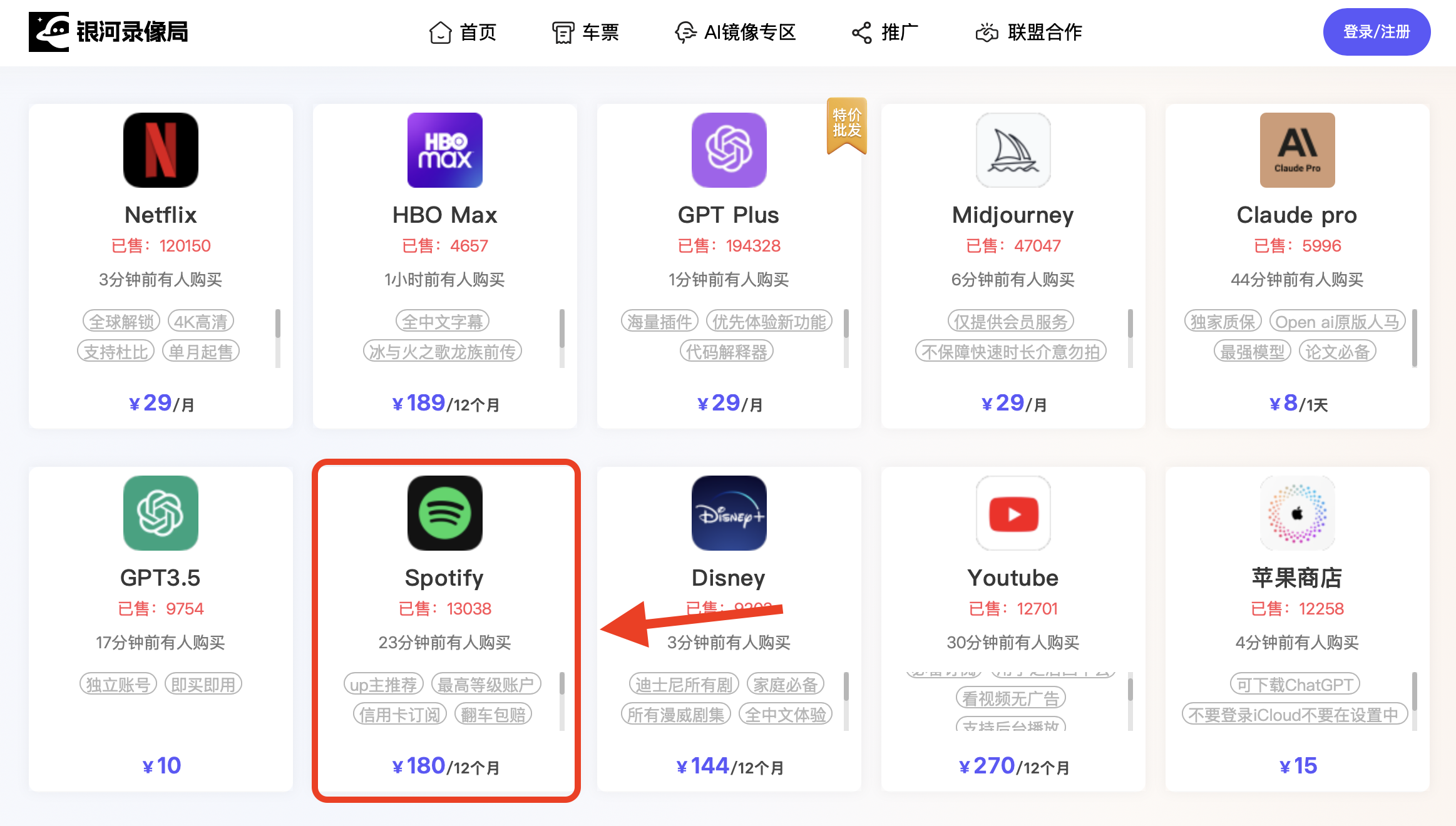Click 已售: 12701 on Youtube
This screenshot has width=1456, height=826.
pyautogui.click(x=1013, y=609)
